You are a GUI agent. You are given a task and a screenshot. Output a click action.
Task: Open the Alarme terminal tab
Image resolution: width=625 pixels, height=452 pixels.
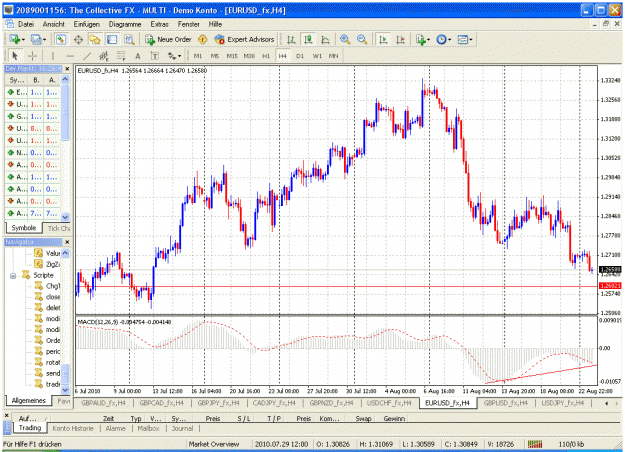click(x=116, y=428)
